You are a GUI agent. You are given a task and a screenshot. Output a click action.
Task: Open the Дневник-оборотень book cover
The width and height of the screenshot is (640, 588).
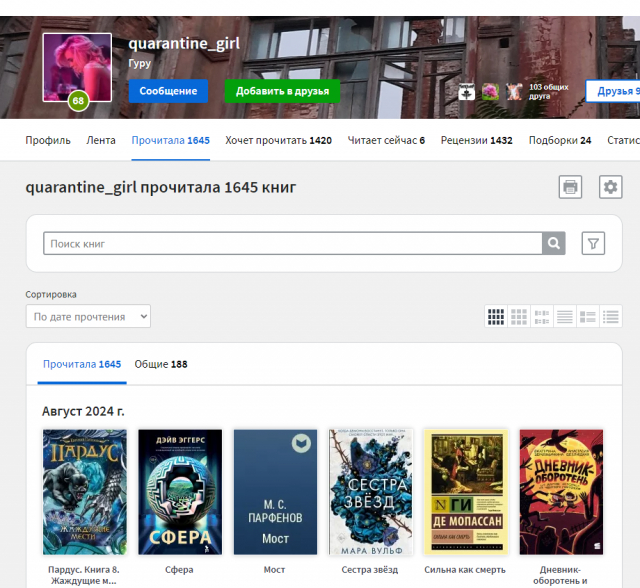coord(561,492)
